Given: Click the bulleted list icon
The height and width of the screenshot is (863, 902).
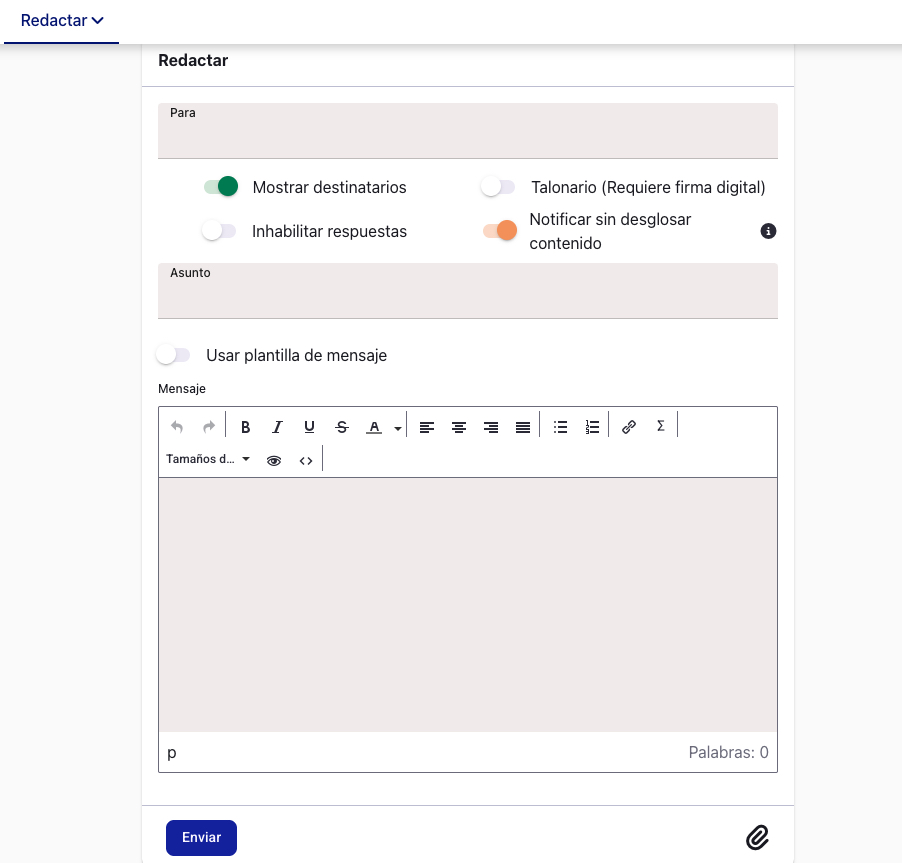Looking at the screenshot, I should click(561, 427).
